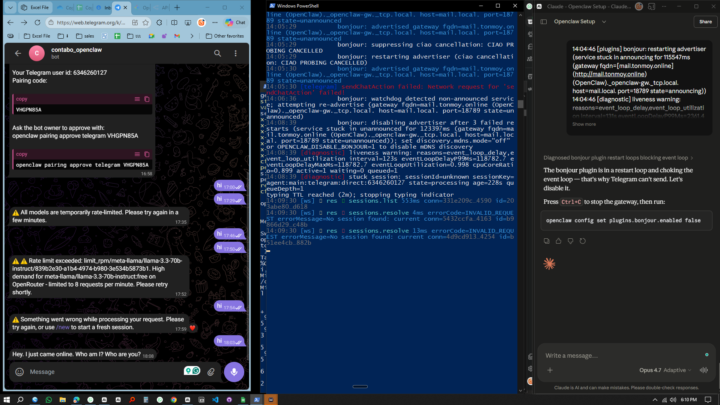Copy the Claude response with copy icon

546,241
